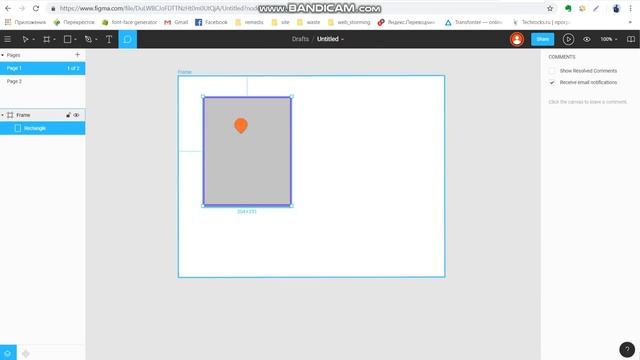Open Gmail bookmark
Screen dimensions: 640x360
tap(176, 22)
